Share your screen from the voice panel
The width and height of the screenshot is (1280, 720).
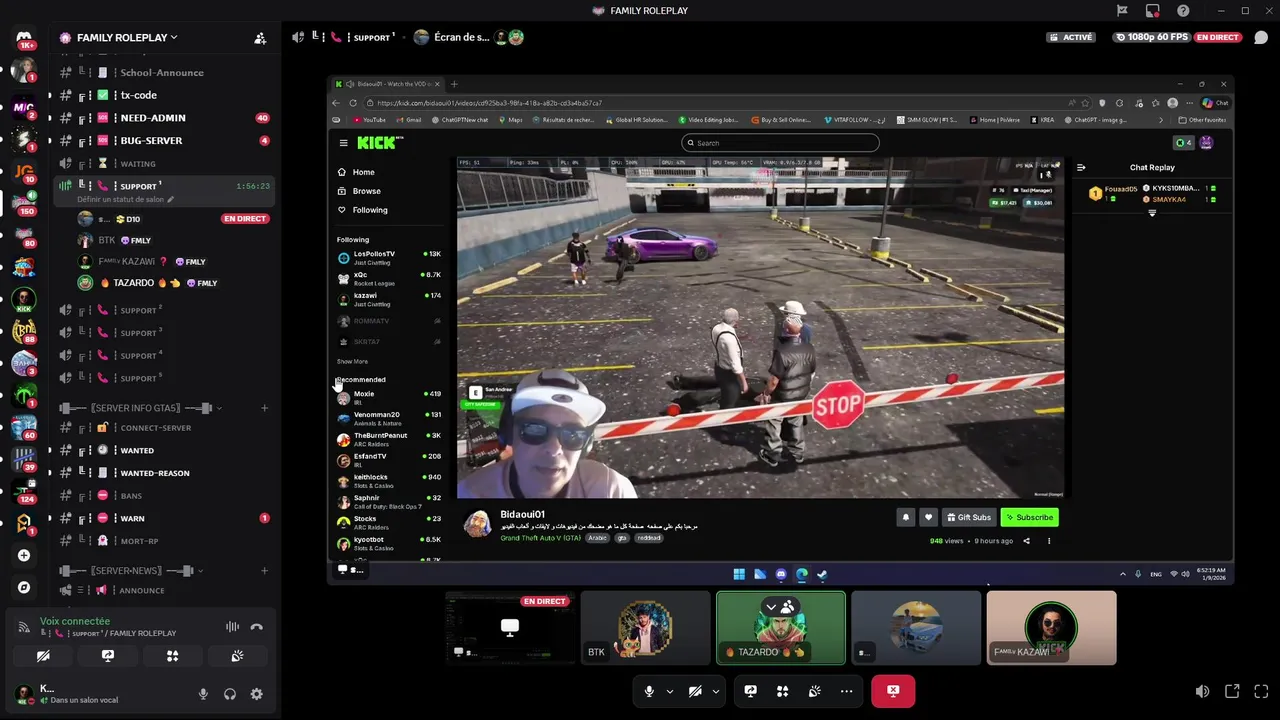[108, 656]
